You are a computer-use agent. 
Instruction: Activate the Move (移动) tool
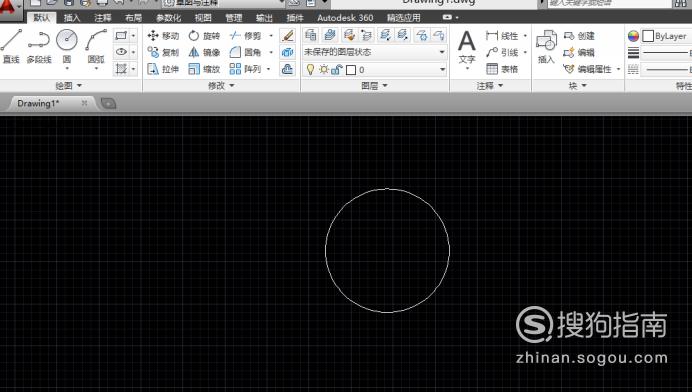pos(163,36)
